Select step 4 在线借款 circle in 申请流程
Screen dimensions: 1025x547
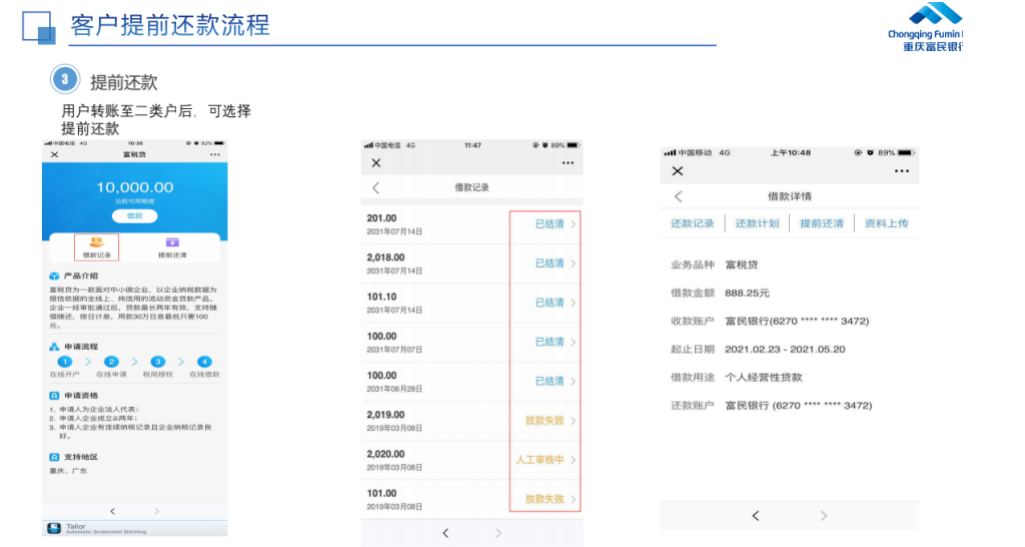[204, 361]
